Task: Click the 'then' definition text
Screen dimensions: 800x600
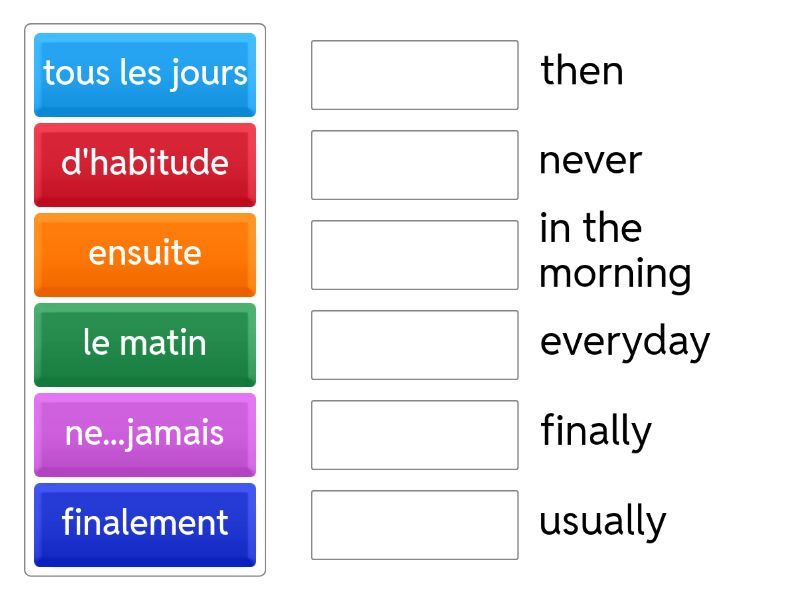Action: (x=582, y=71)
